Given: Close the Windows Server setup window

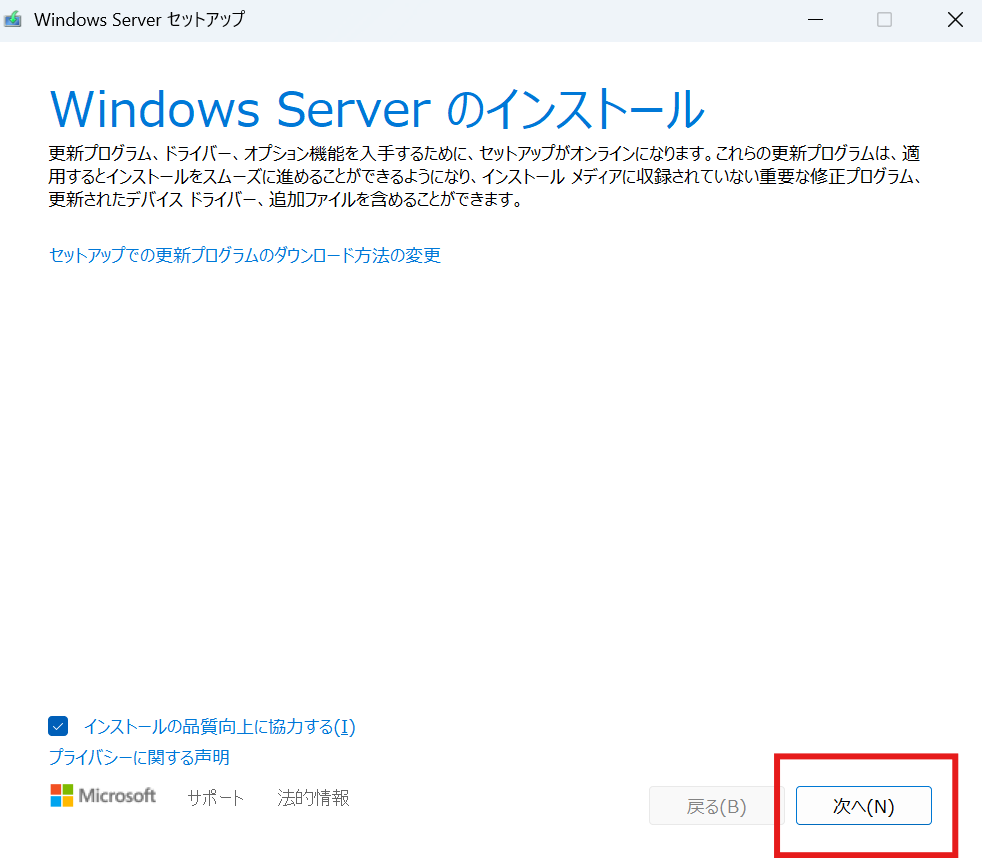Looking at the screenshot, I should 955,19.
